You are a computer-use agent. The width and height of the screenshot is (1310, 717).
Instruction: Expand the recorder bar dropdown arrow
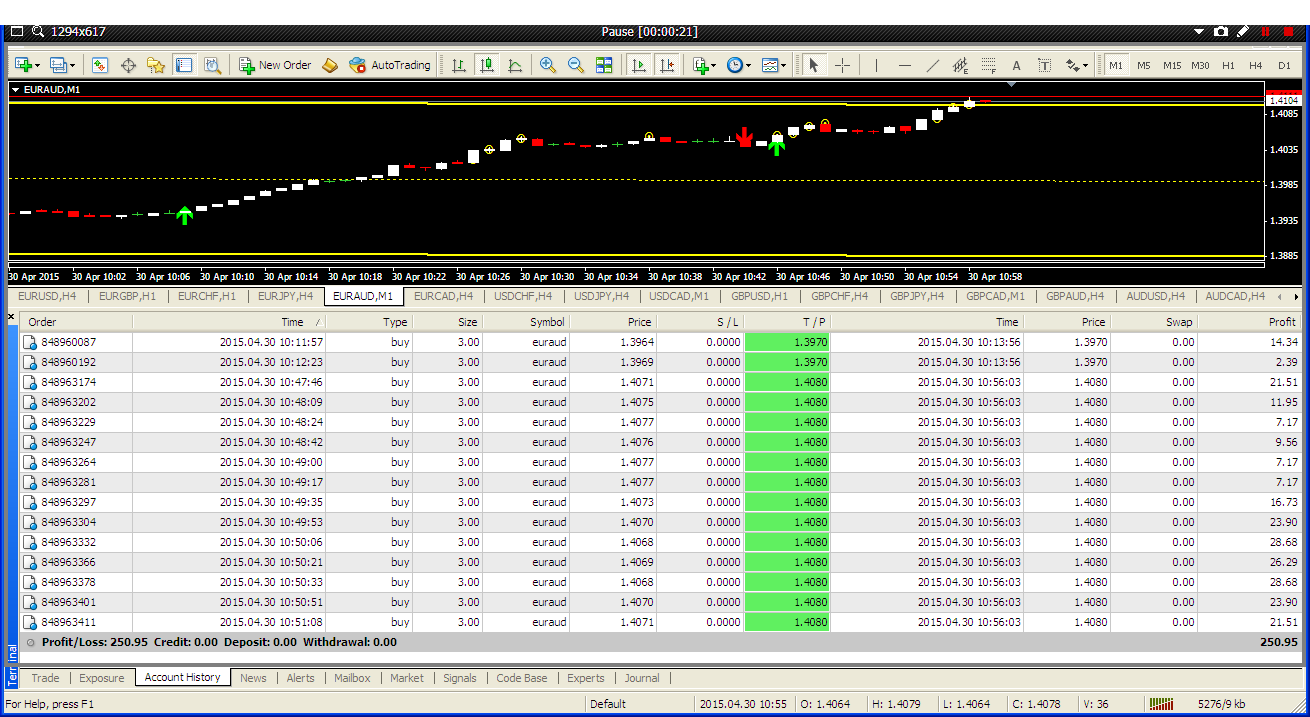tap(1200, 32)
